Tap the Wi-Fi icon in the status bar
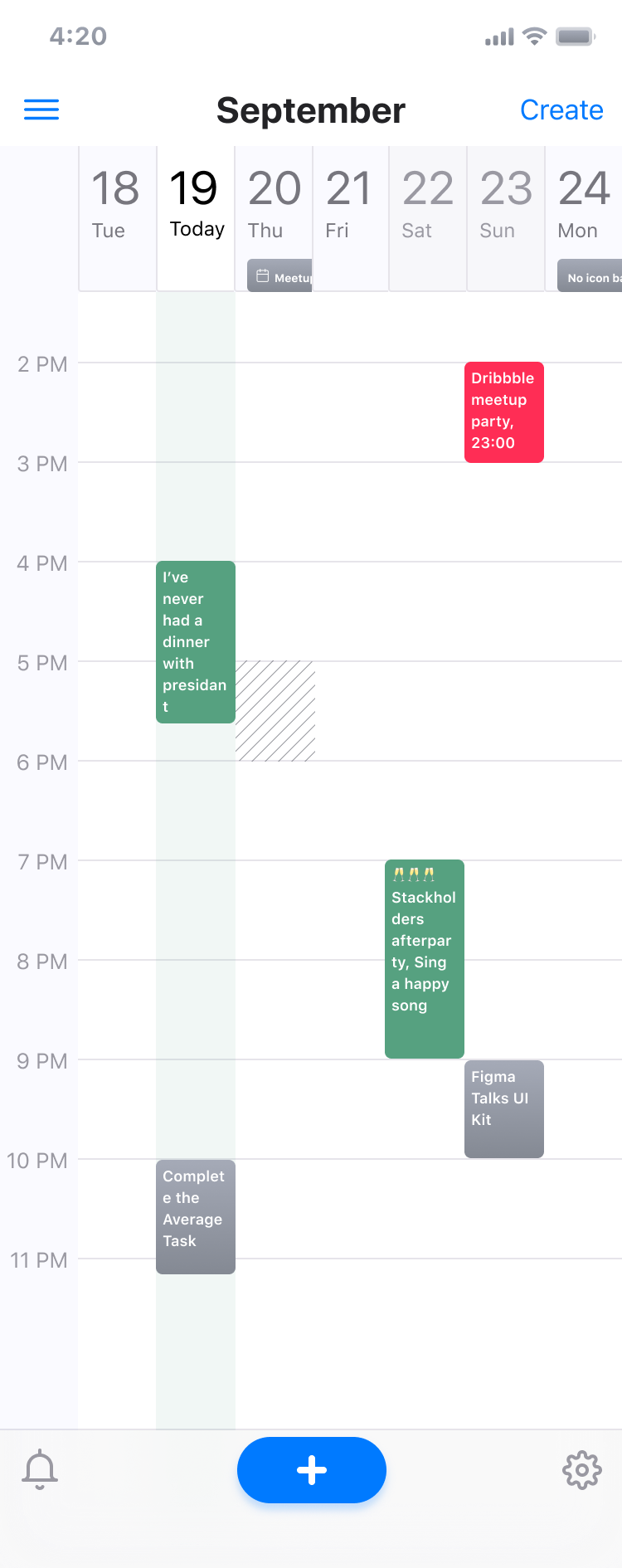622x1568 pixels. [536, 35]
